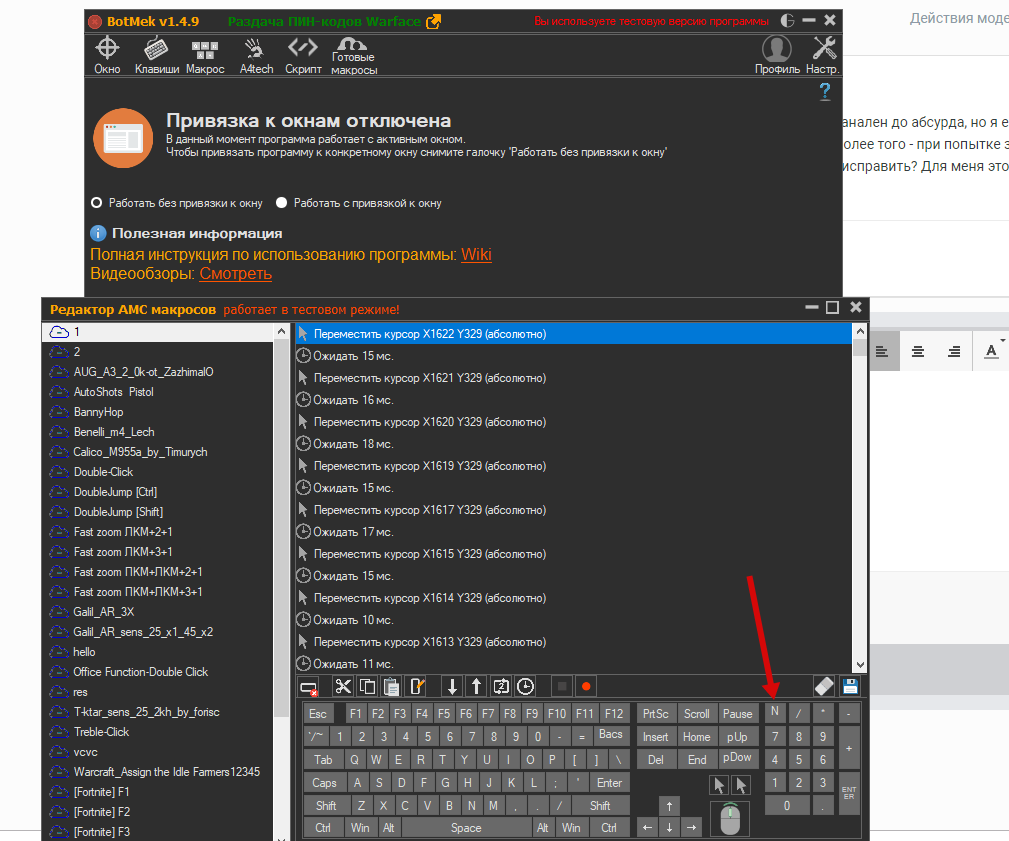Open the Wiki instruction link
Image resolution: width=1009 pixels, height=841 pixels.
(x=476, y=255)
